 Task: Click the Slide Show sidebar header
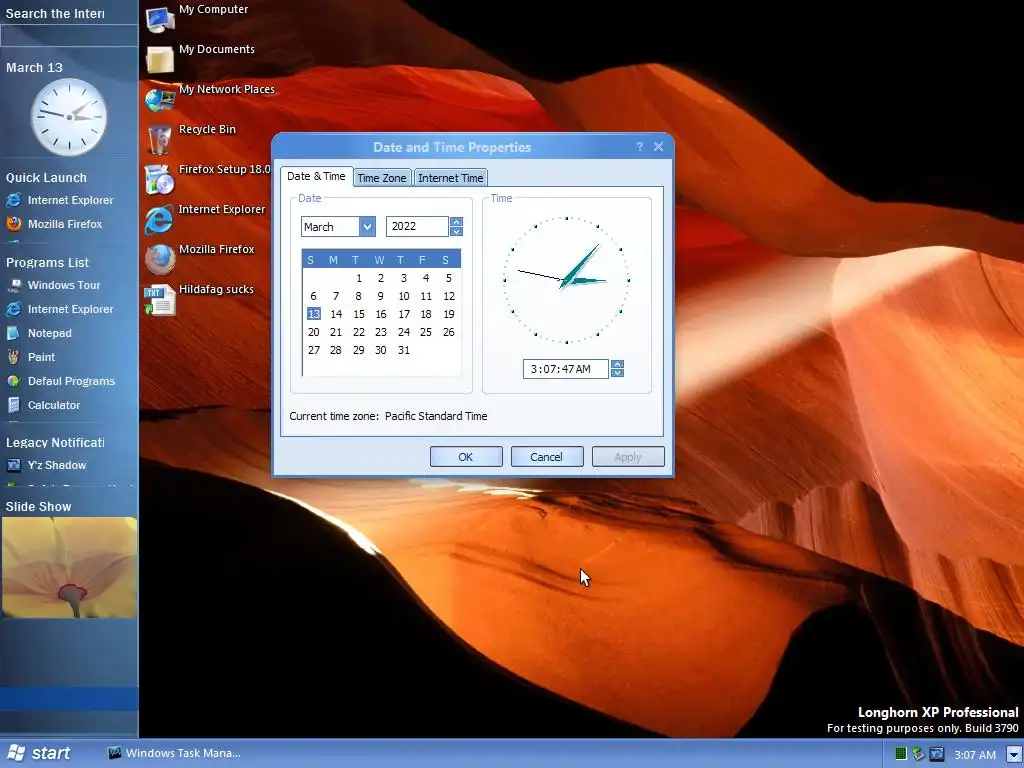click(x=39, y=507)
